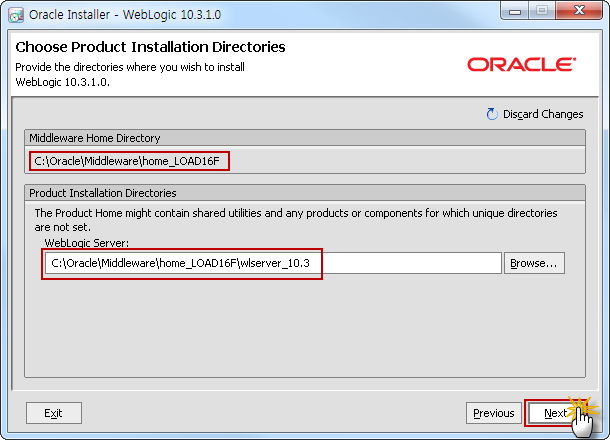
Task: Click the Next button
Action: pyautogui.click(x=555, y=413)
